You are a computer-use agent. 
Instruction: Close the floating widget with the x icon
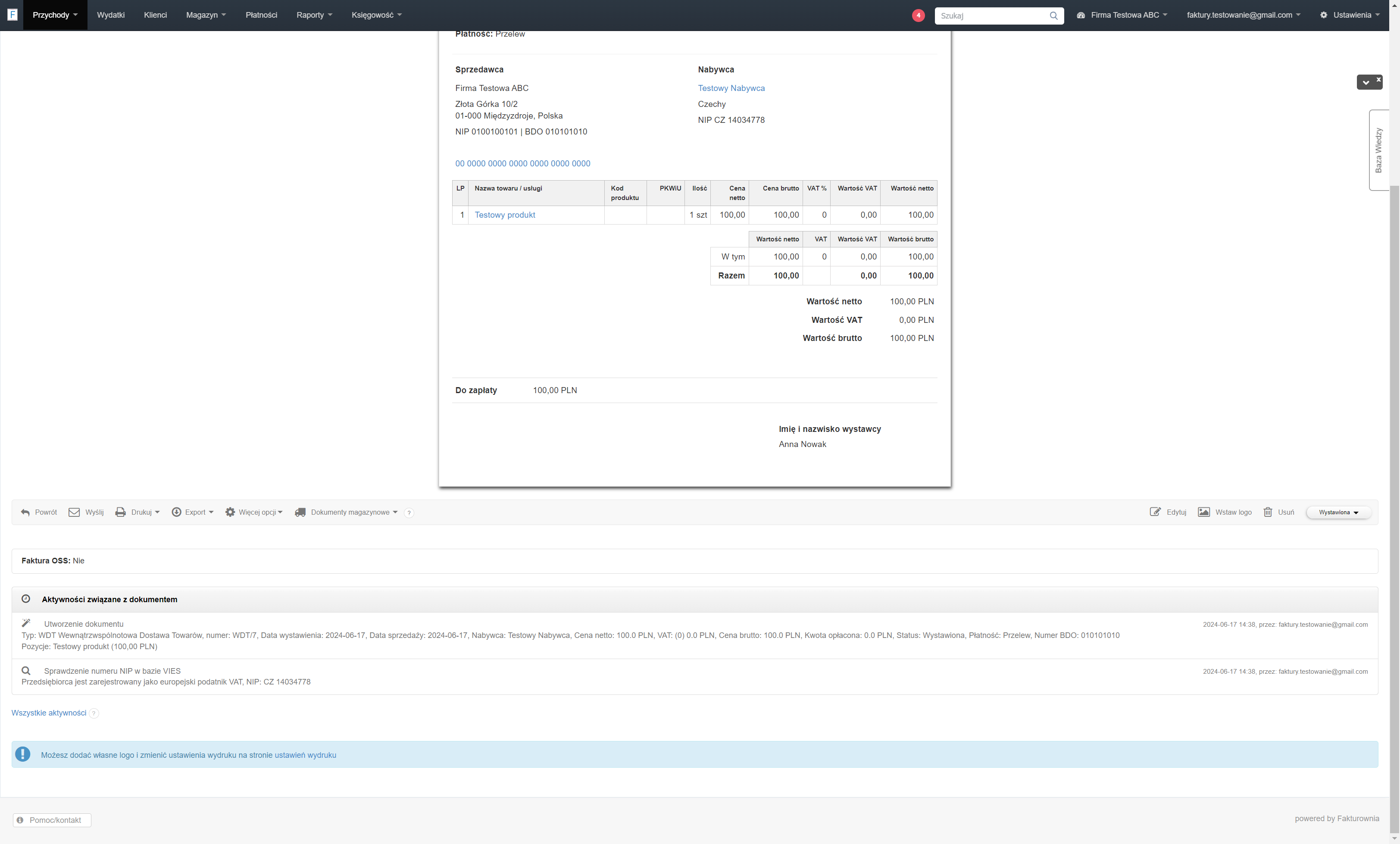pyautogui.click(x=1378, y=80)
